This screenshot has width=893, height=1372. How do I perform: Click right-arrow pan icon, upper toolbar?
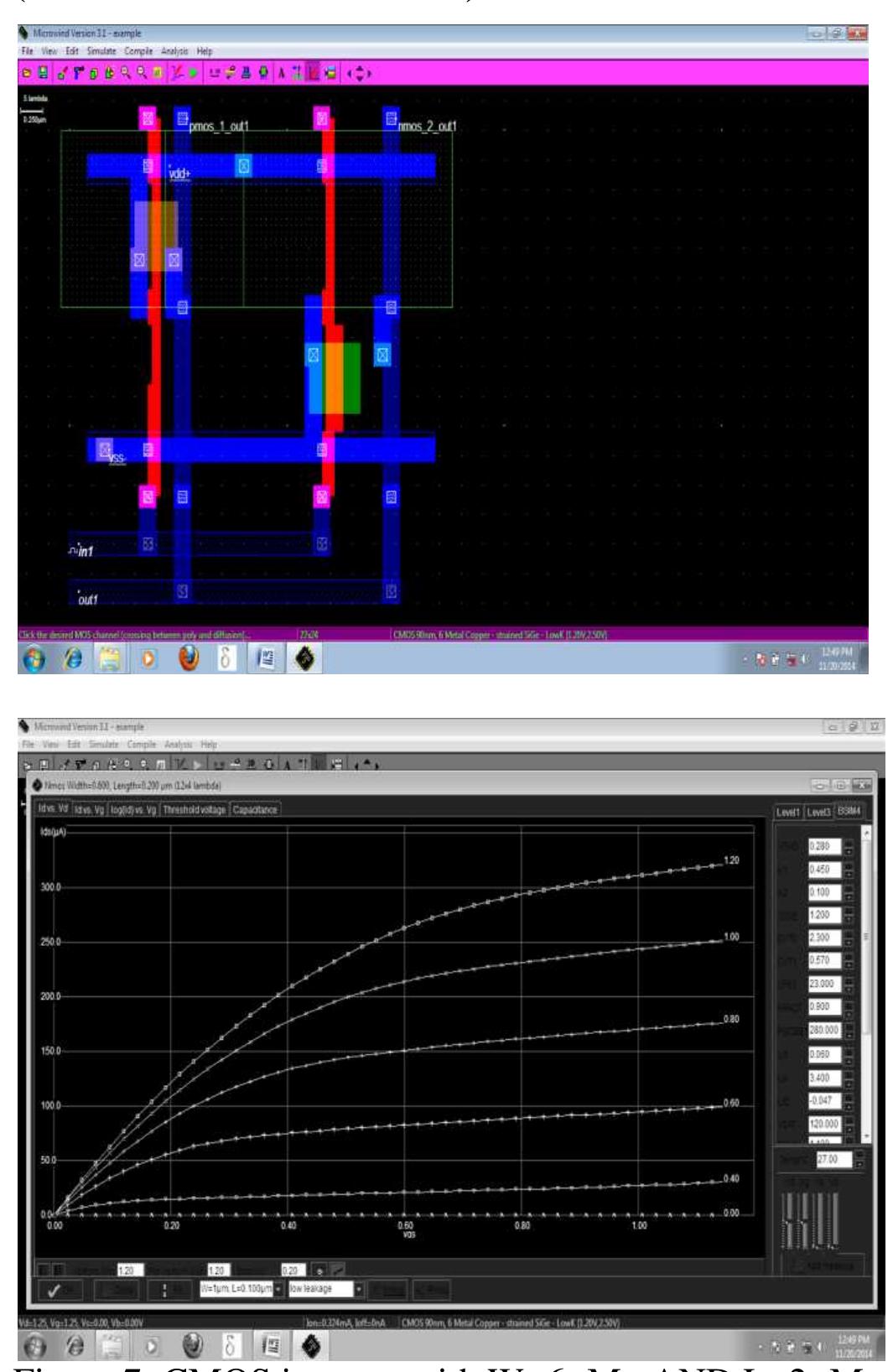[x=370, y=73]
